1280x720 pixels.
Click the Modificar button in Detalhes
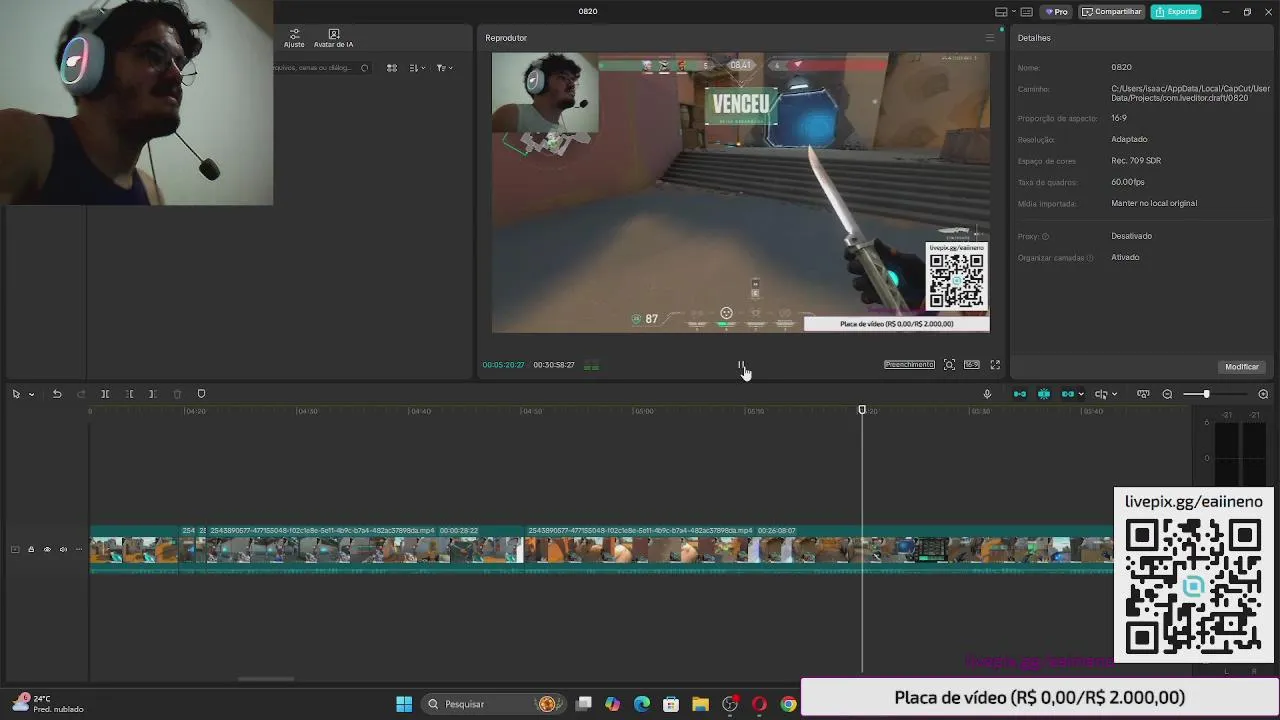click(x=1242, y=367)
